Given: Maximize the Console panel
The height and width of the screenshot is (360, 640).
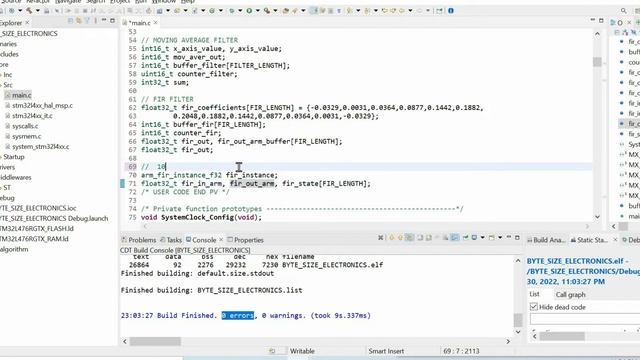Looking at the screenshot, I should (517, 238).
